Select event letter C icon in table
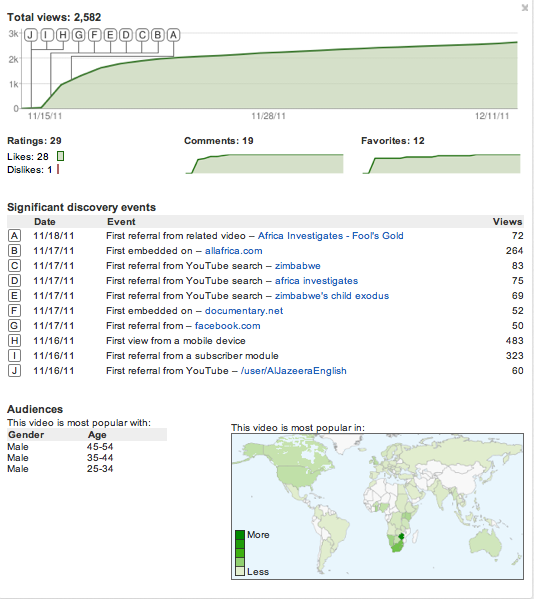The image size is (534, 599). [x=15, y=266]
